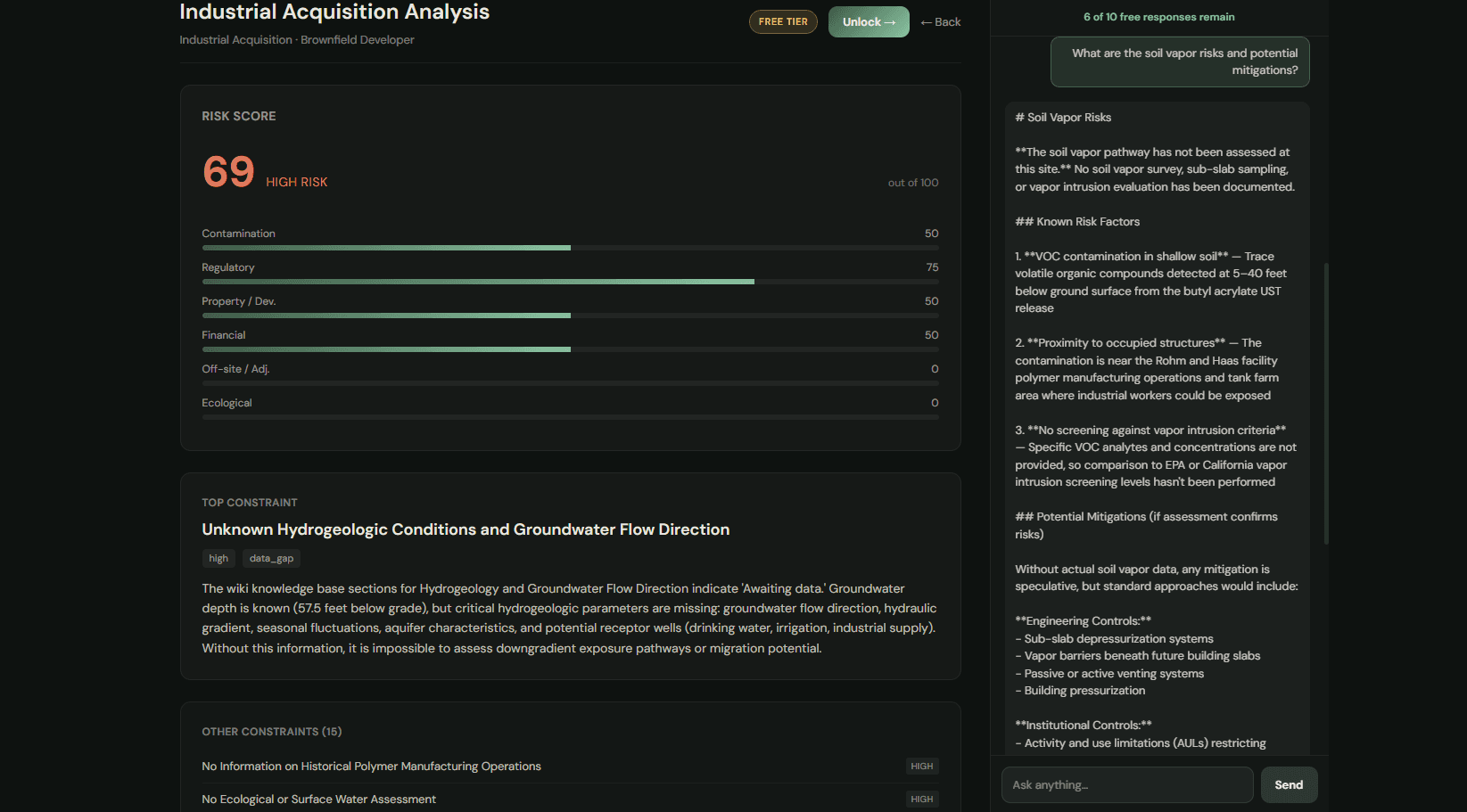Click the '# Soil Vapor Risks' heading in chat
The width and height of the screenshot is (1467, 812).
(1063, 118)
